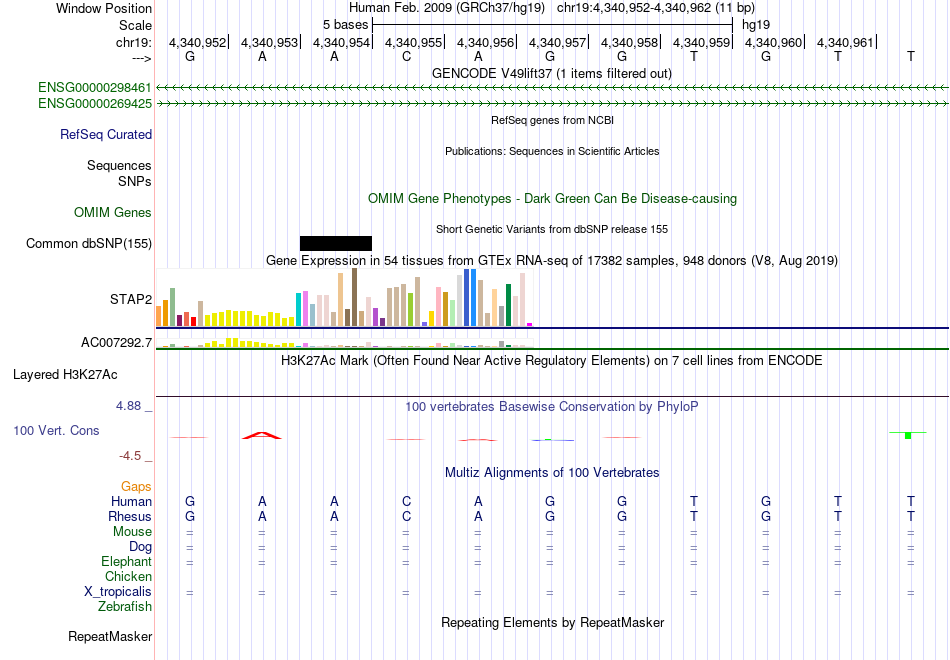The width and height of the screenshot is (950, 660).
Task: Click the ENSG00000269425 gene track label
Action: [x=95, y=104]
